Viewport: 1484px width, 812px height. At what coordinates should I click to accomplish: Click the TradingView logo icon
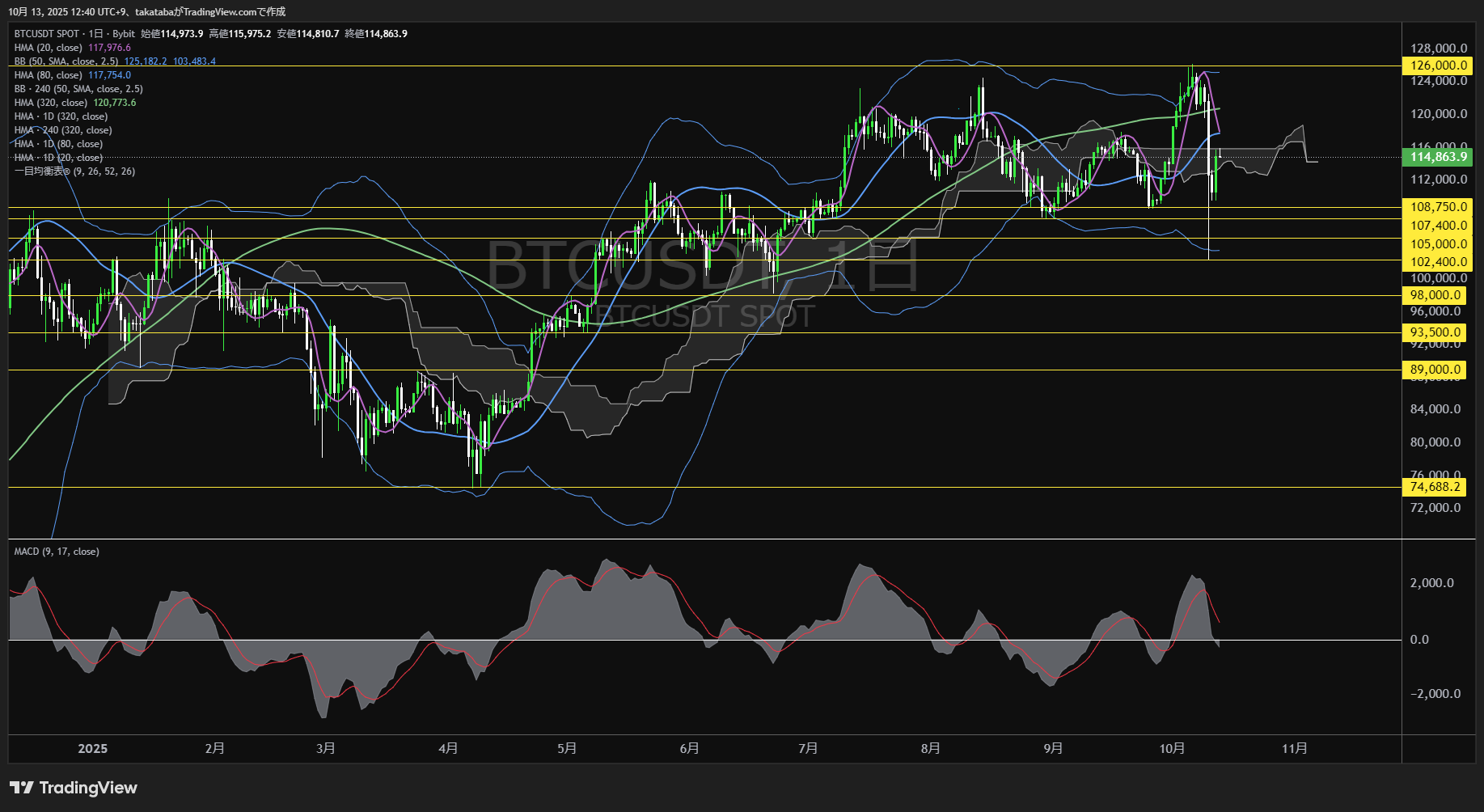pos(22,788)
